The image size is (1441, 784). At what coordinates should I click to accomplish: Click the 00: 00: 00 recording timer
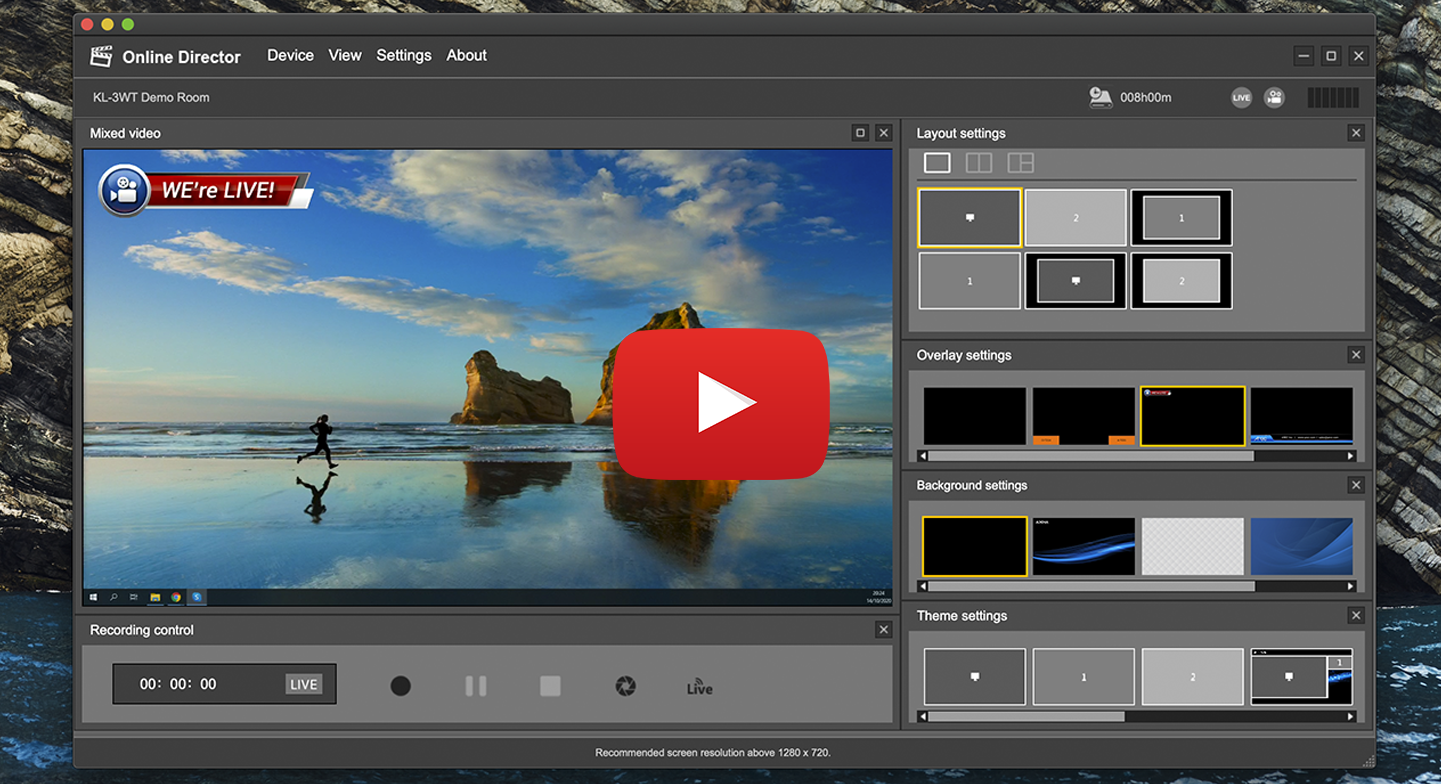(178, 685)
